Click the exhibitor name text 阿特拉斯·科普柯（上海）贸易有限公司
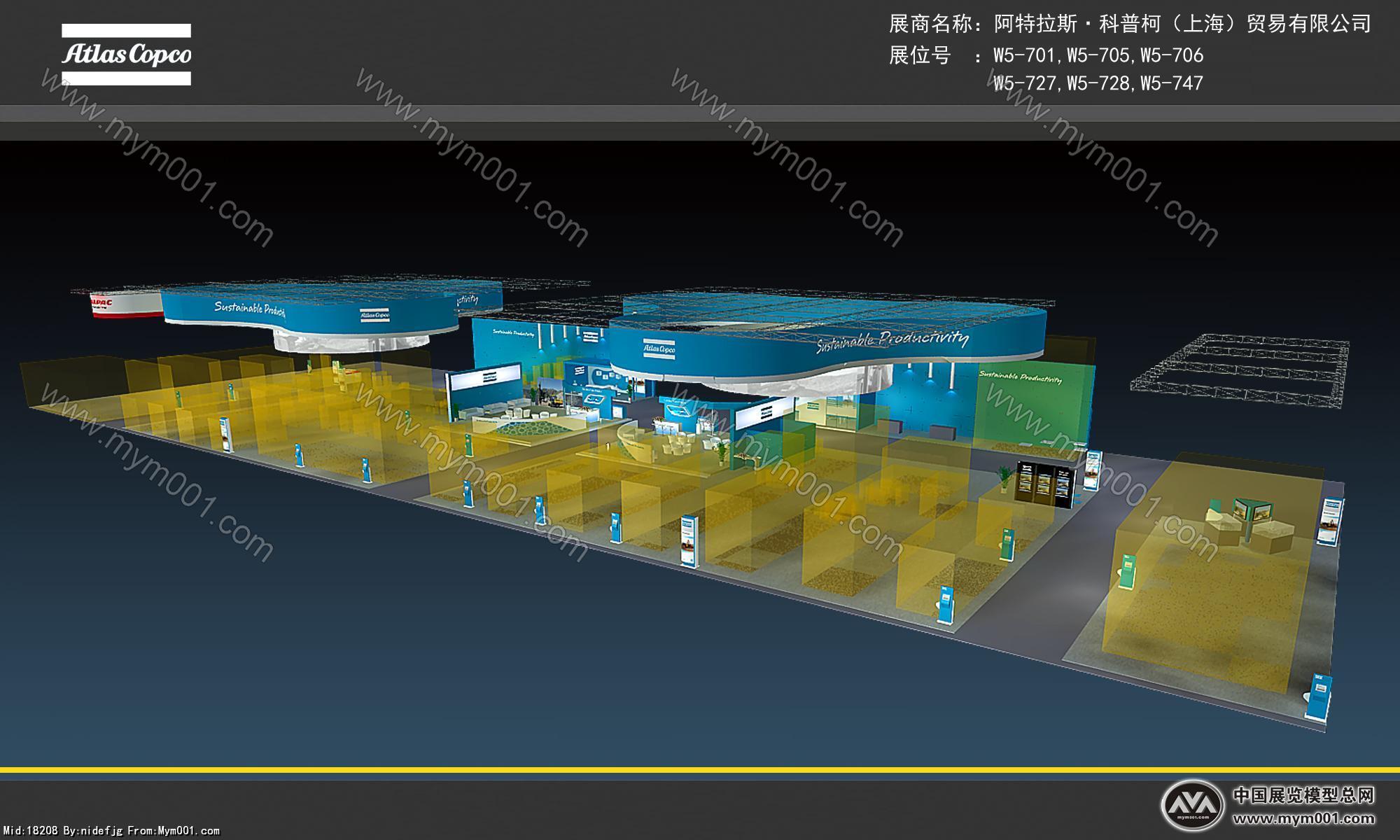This screenshot has height=840, width=1400. coord(1182,24)
